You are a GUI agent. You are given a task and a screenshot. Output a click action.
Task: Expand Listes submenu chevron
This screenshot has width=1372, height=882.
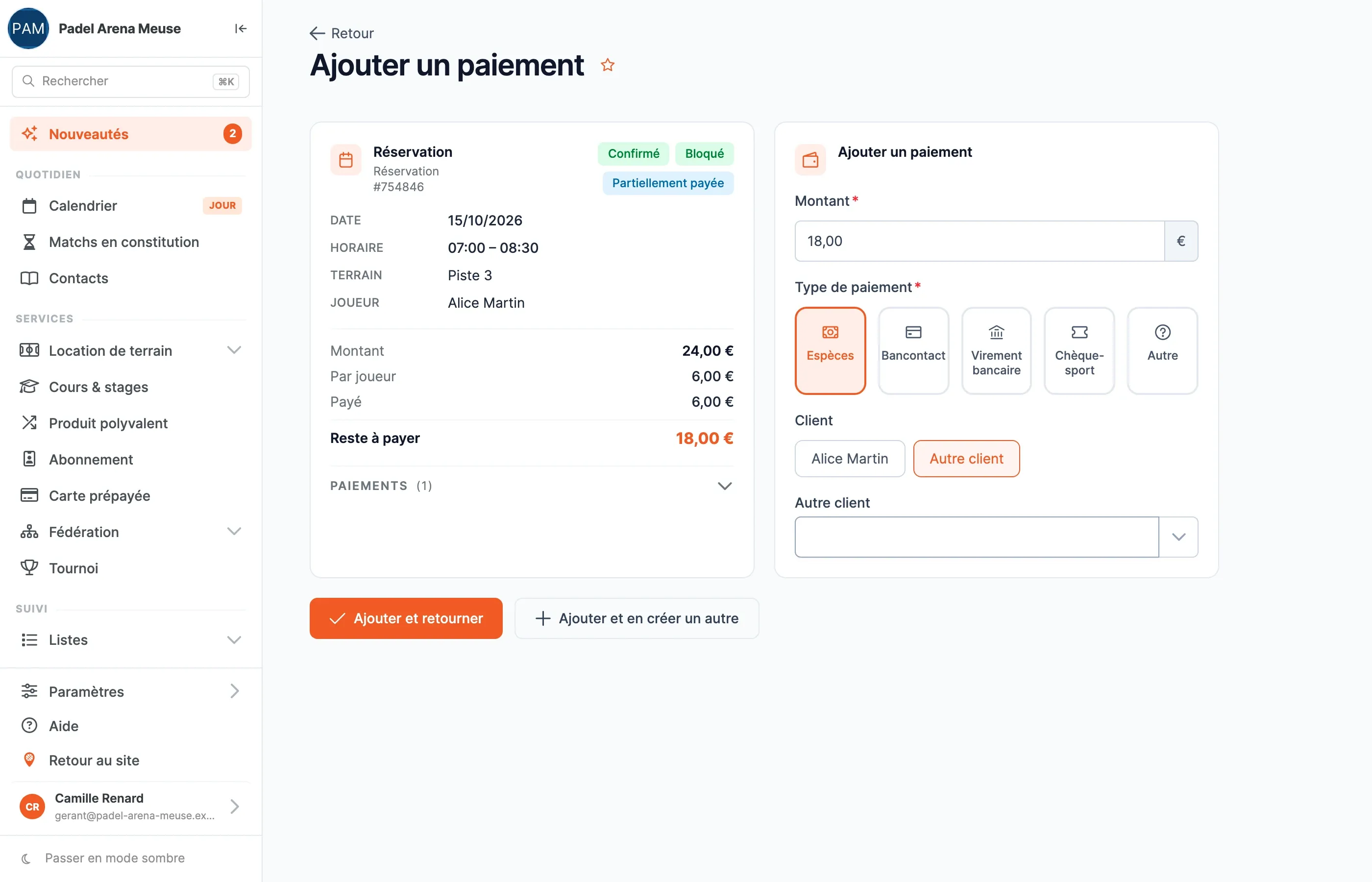pos(234,640)
